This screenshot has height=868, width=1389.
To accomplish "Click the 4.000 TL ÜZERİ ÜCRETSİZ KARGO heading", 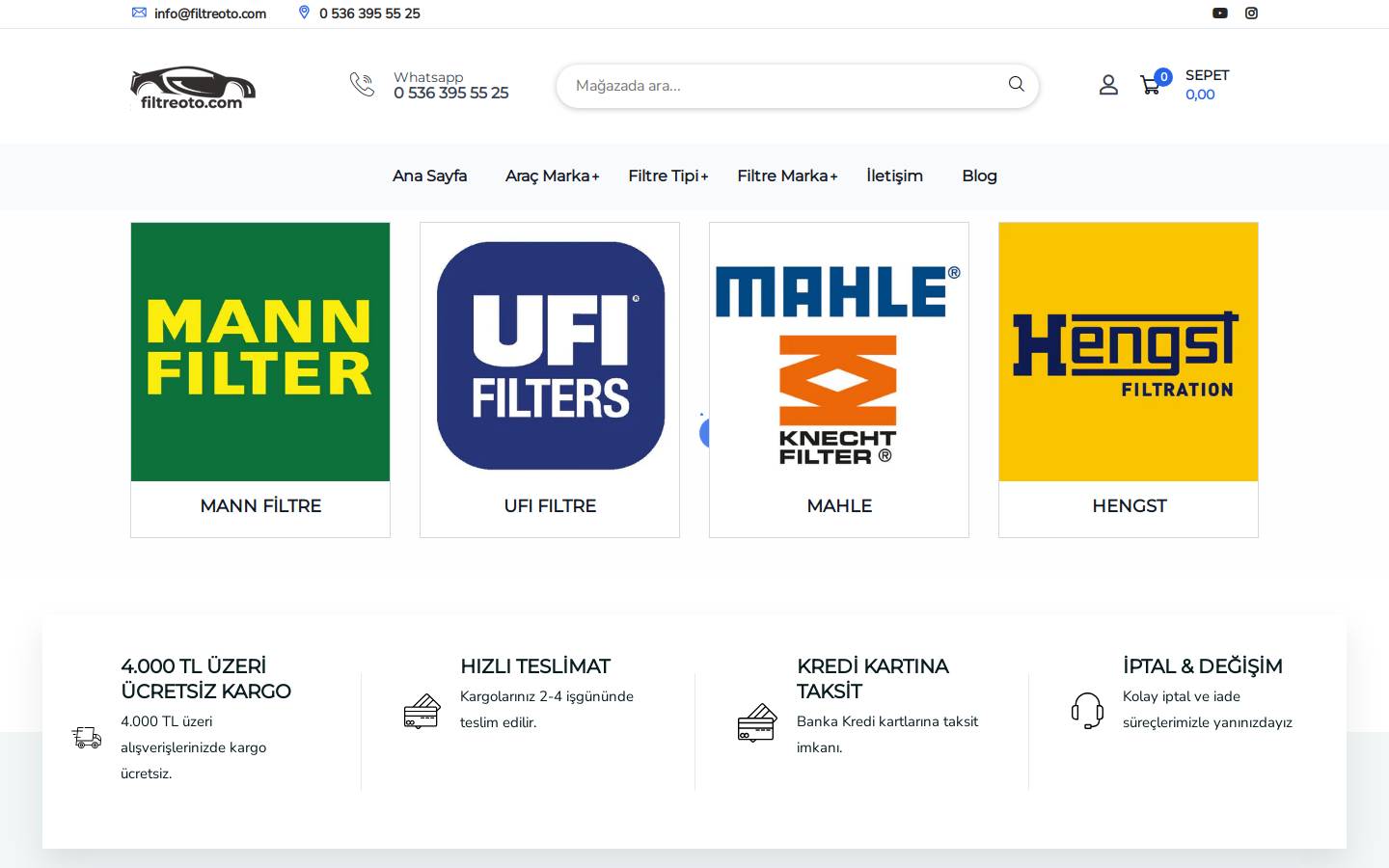I will pos(205,679).
